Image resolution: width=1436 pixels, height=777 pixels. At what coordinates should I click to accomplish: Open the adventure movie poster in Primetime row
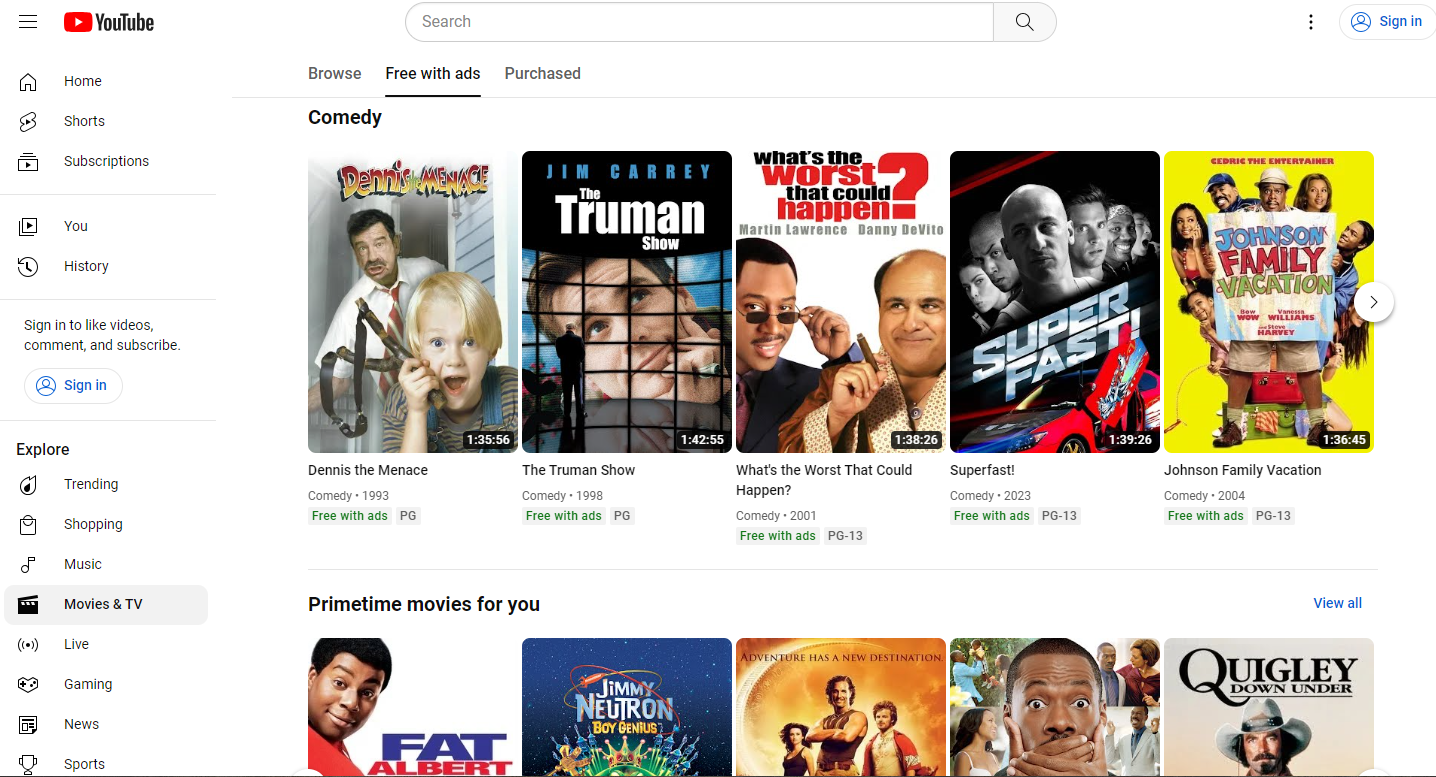(841, 707)
